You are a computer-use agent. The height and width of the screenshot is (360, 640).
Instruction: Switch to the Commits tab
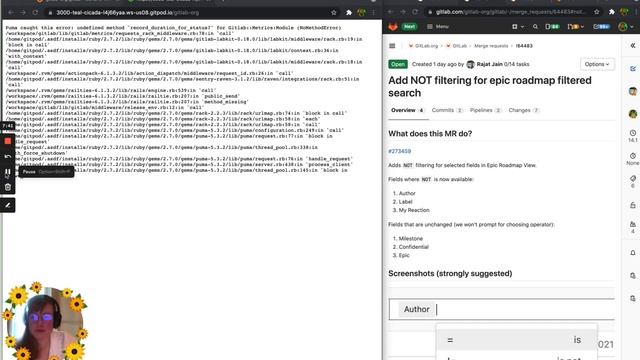click(447, 110)
